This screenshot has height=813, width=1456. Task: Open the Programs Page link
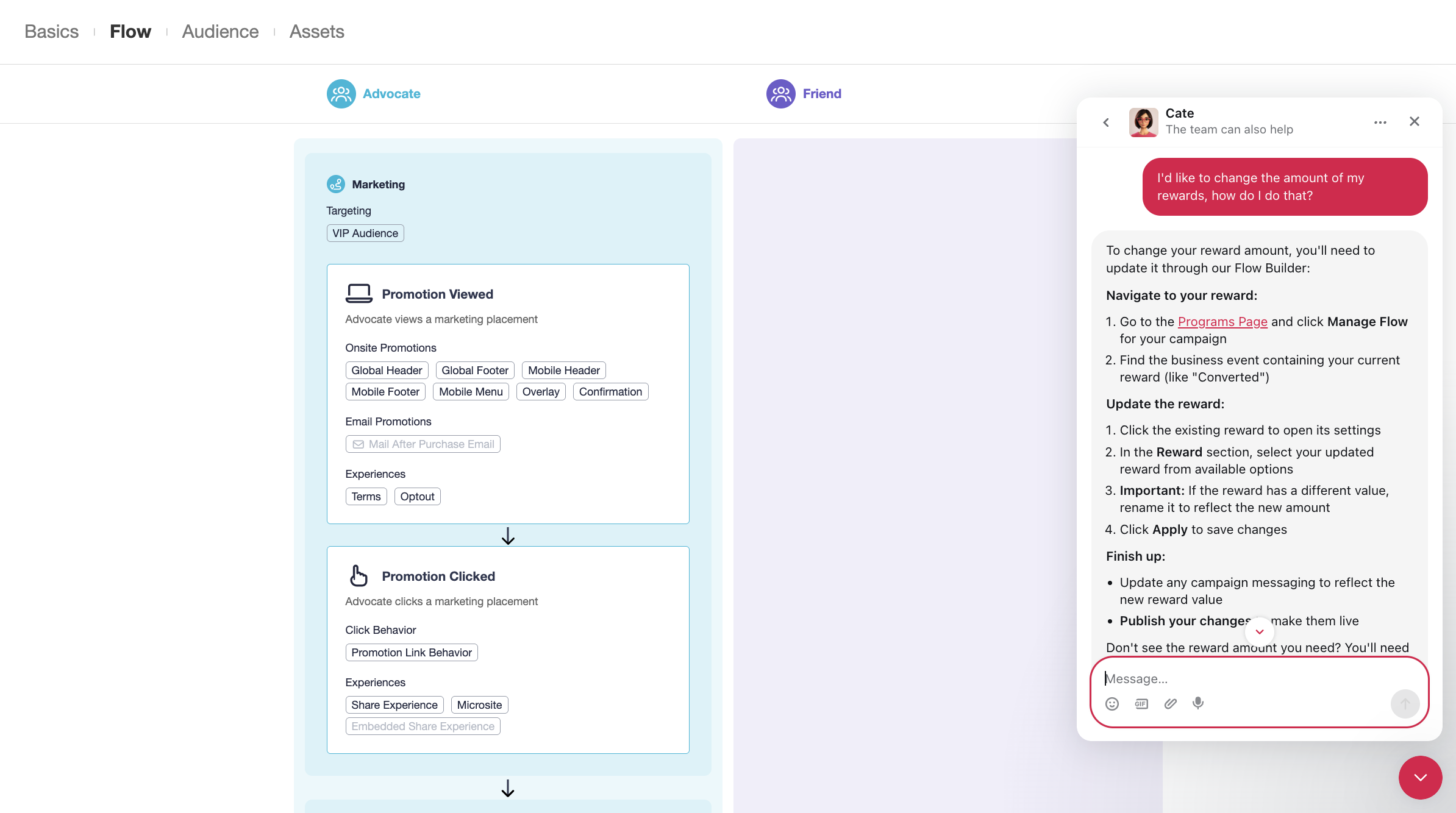(1222, 321)
